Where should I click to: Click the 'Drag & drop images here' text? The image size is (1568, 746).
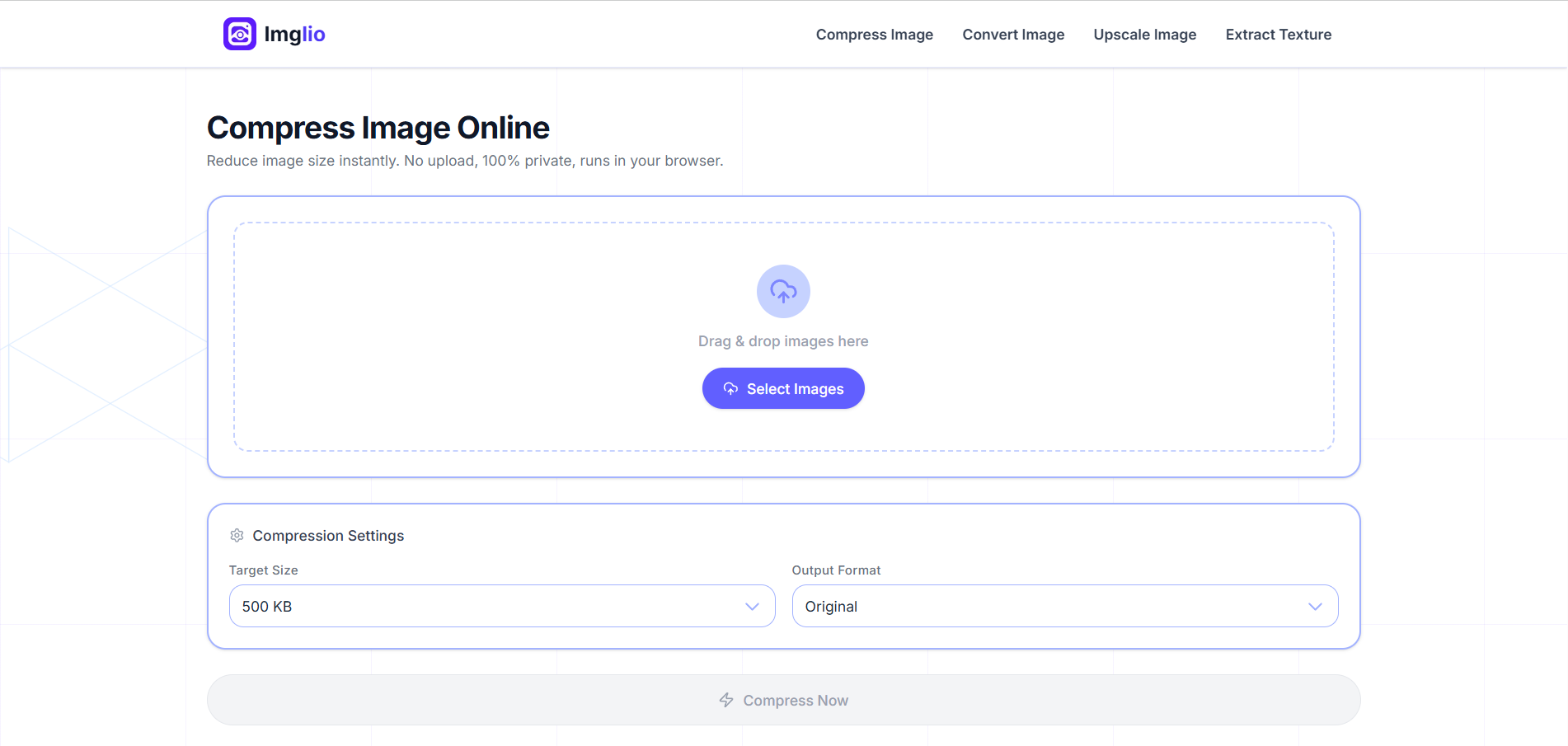click(x=783, y=341)
